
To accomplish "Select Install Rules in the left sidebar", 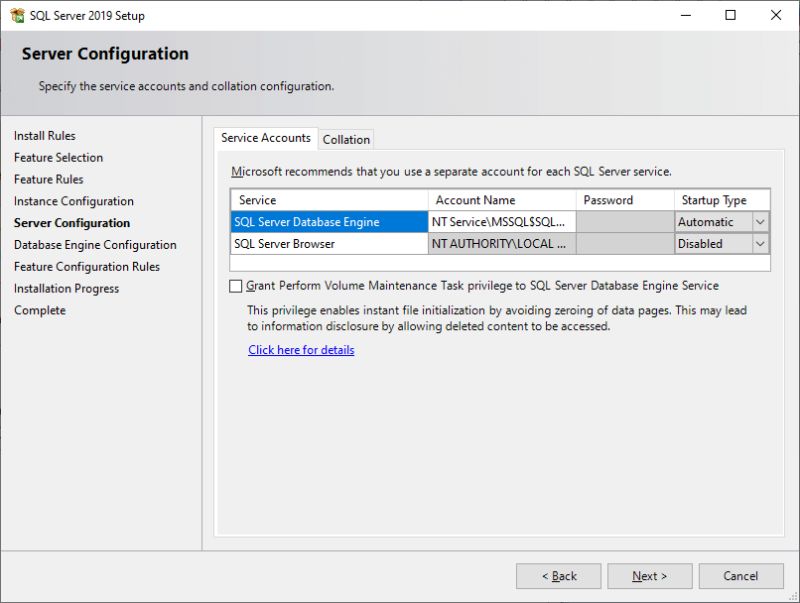I will (47, 135).
